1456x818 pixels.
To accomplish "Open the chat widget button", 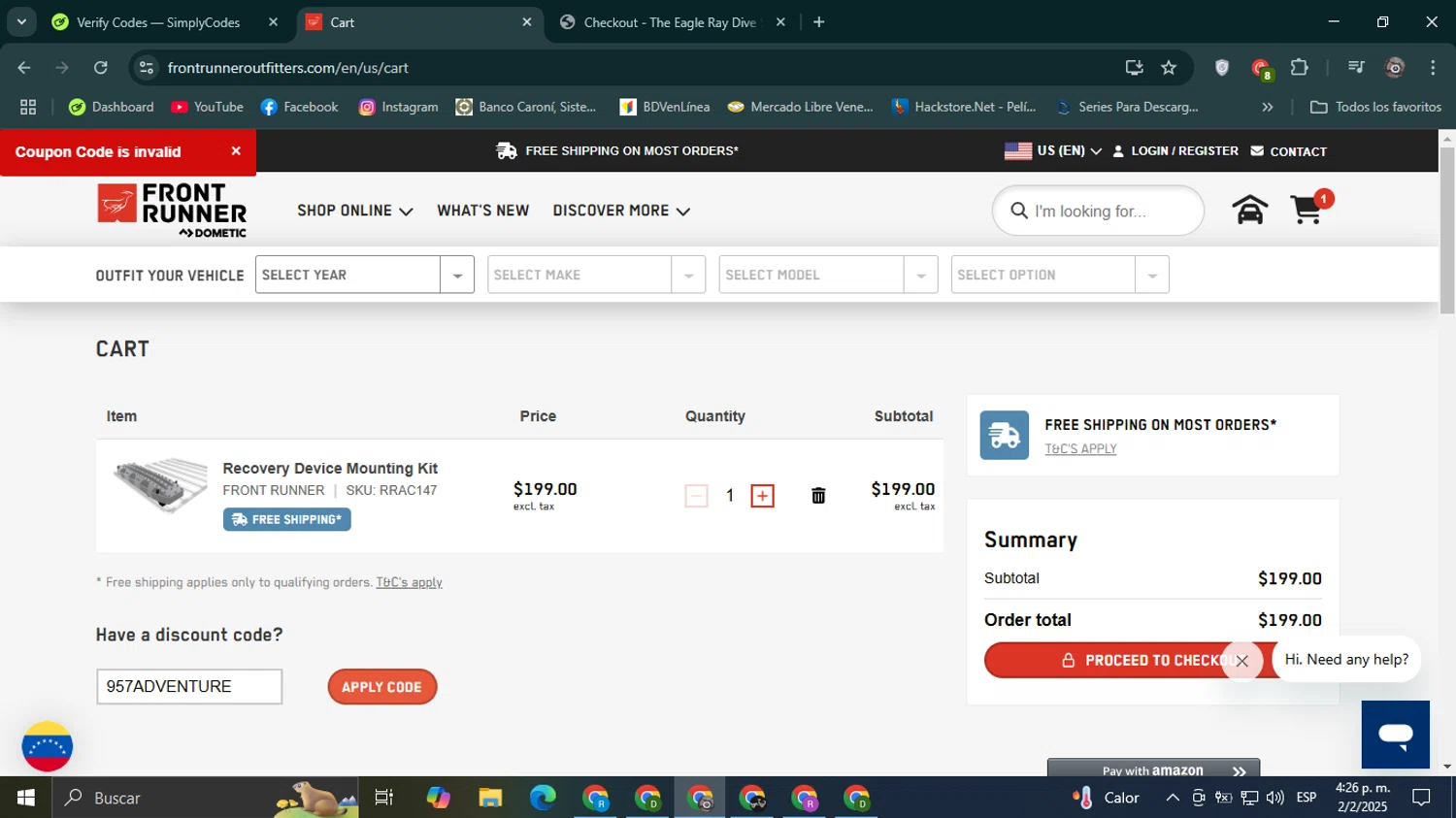I will tap(1396, 735).
